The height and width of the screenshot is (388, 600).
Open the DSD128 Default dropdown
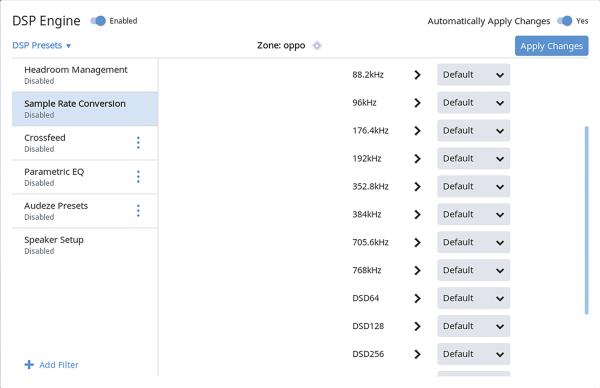pyautogui.click(x=473, y=326)
